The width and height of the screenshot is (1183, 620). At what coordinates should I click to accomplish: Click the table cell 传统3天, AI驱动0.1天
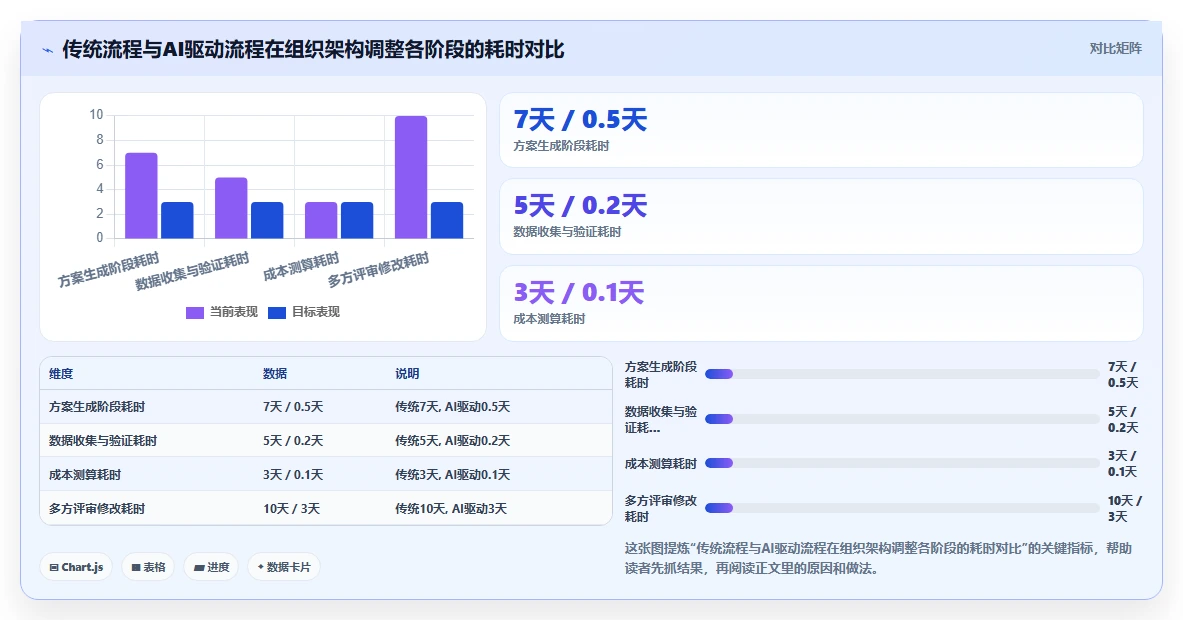(453, 474)
